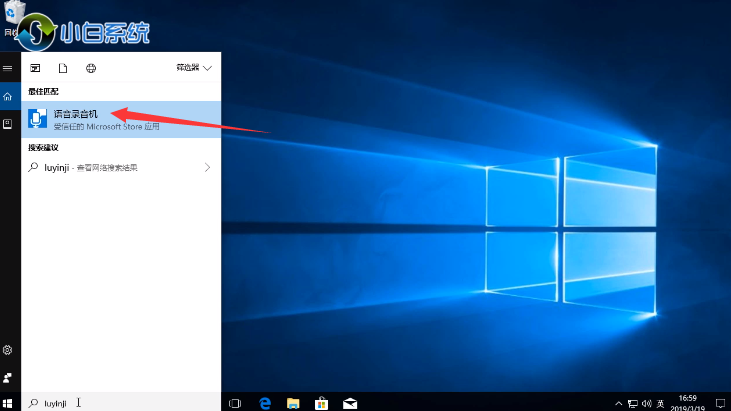Open Task View from the taskbar

(236, 402)
